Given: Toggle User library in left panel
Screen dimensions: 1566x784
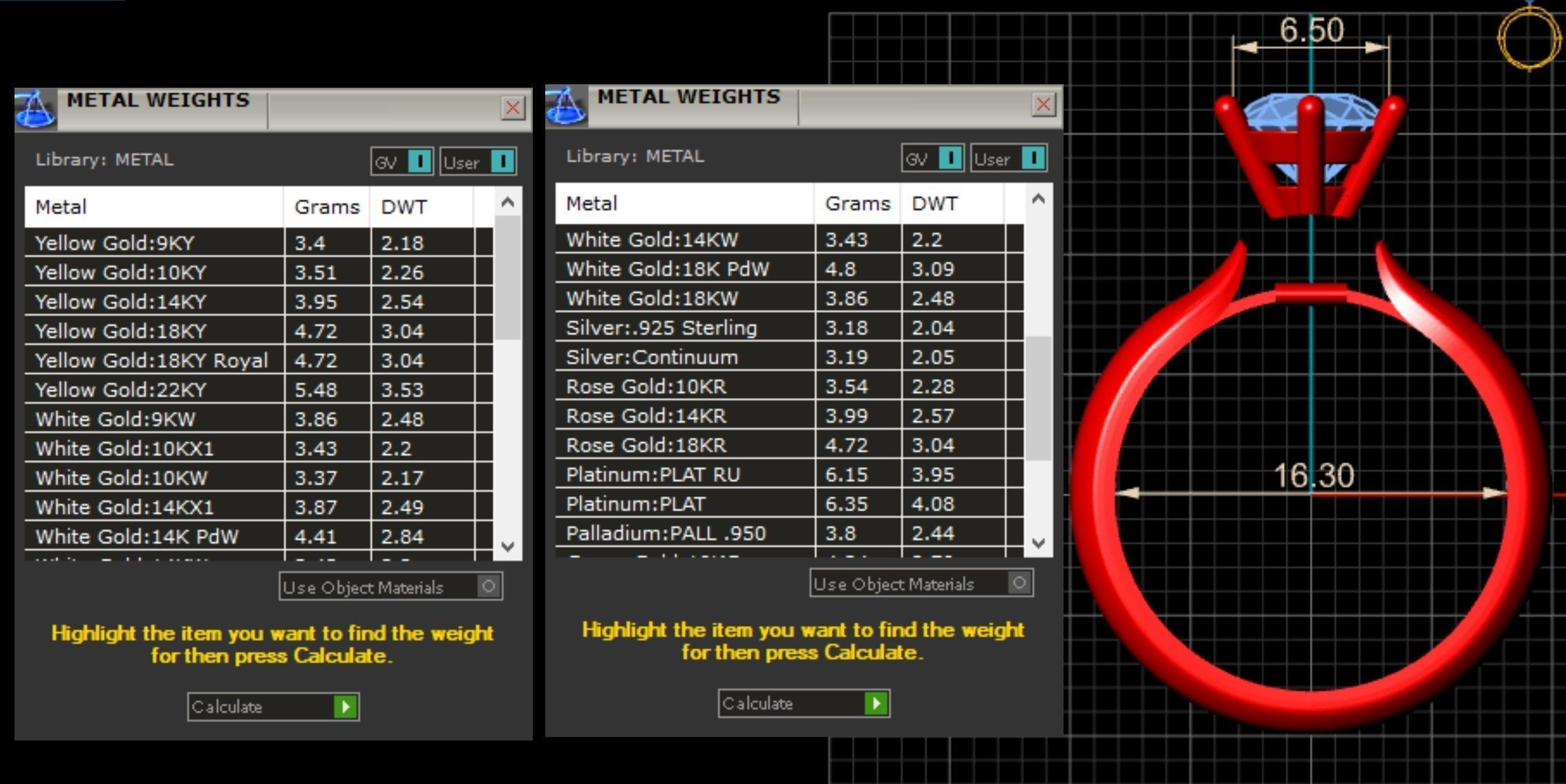Looking at the screenshot, I should 502,162.
